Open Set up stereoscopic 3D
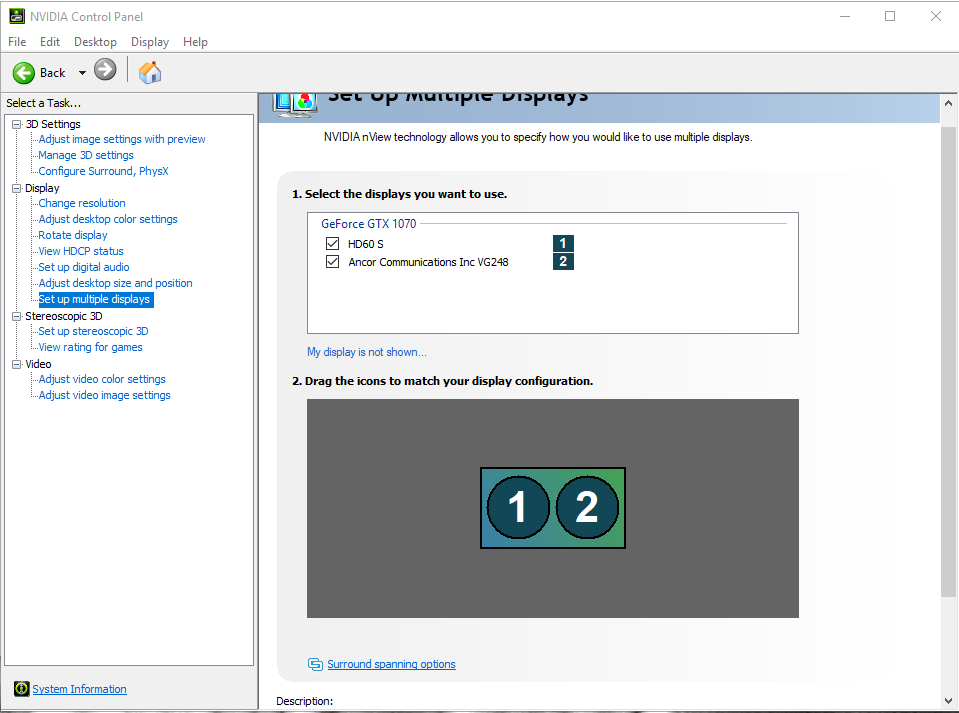 point(93,331)
